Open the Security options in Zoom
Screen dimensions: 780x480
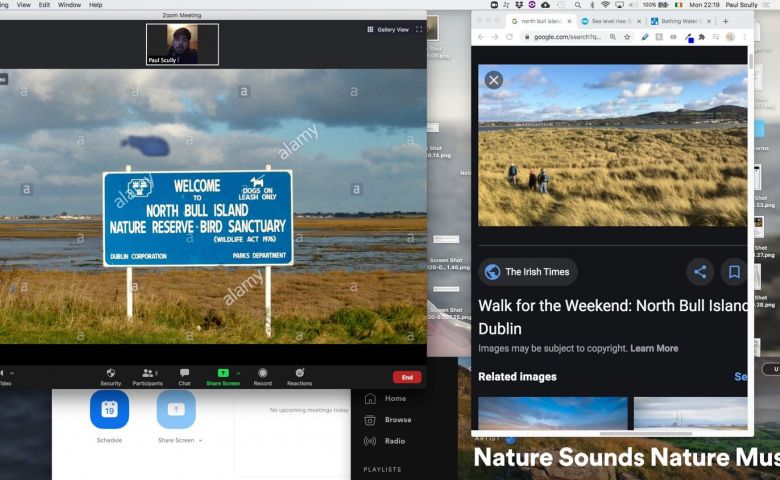click(110, 374)
